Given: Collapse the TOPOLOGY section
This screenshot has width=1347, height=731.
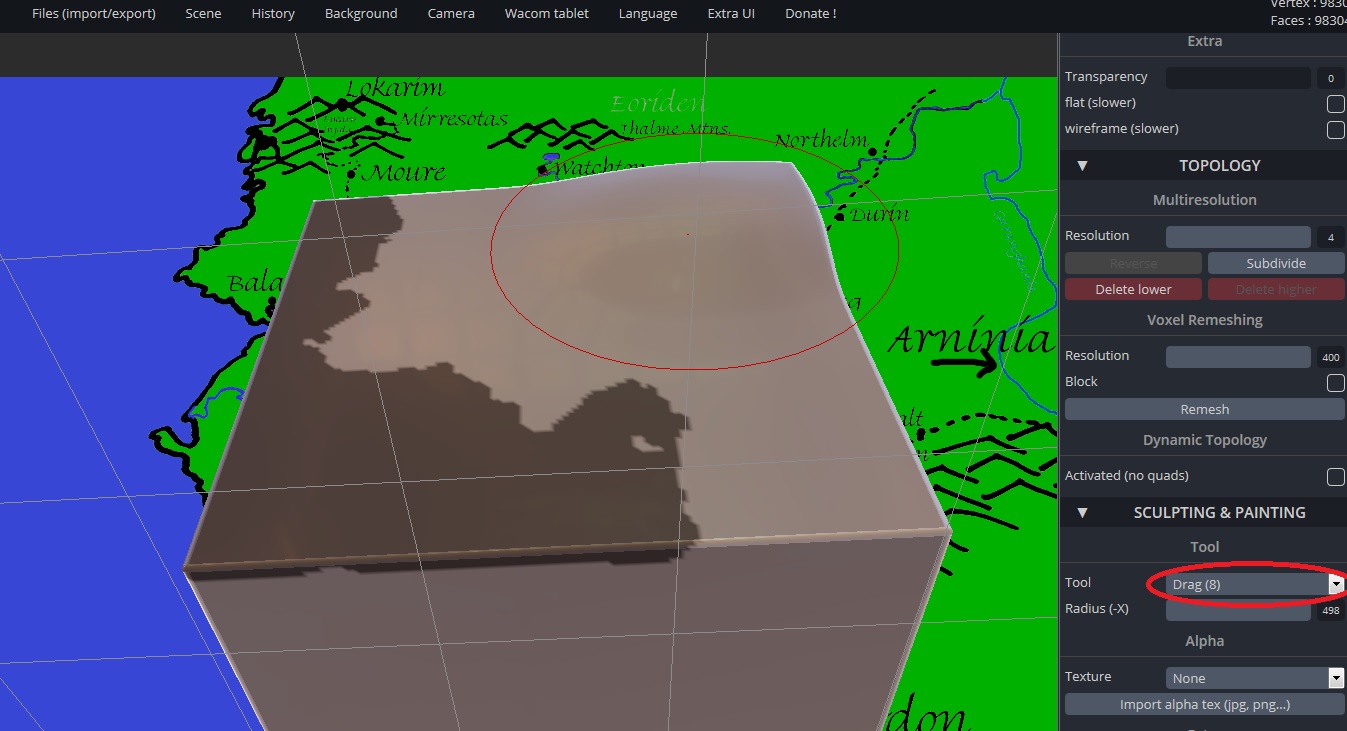Looking at the screenshot, I should pyautogui.click(x=1082, y=166).
